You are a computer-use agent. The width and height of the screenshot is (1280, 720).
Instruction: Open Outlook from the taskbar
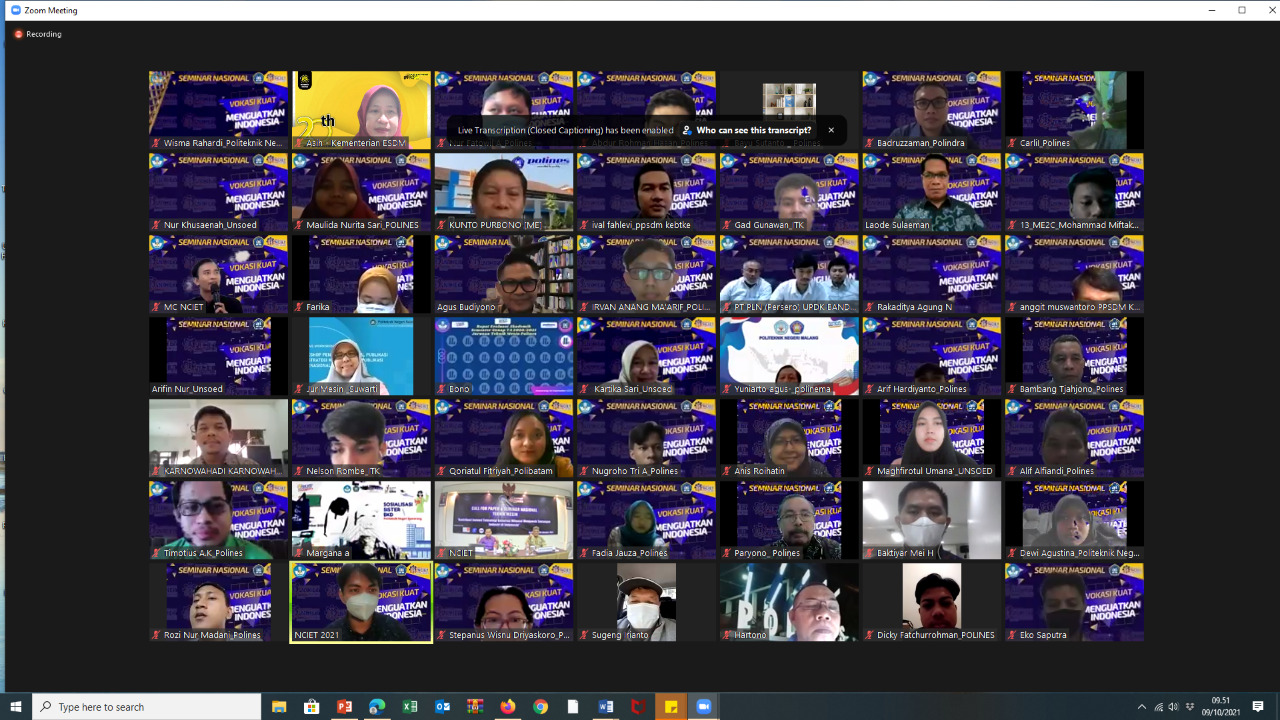tap(443, 707)
